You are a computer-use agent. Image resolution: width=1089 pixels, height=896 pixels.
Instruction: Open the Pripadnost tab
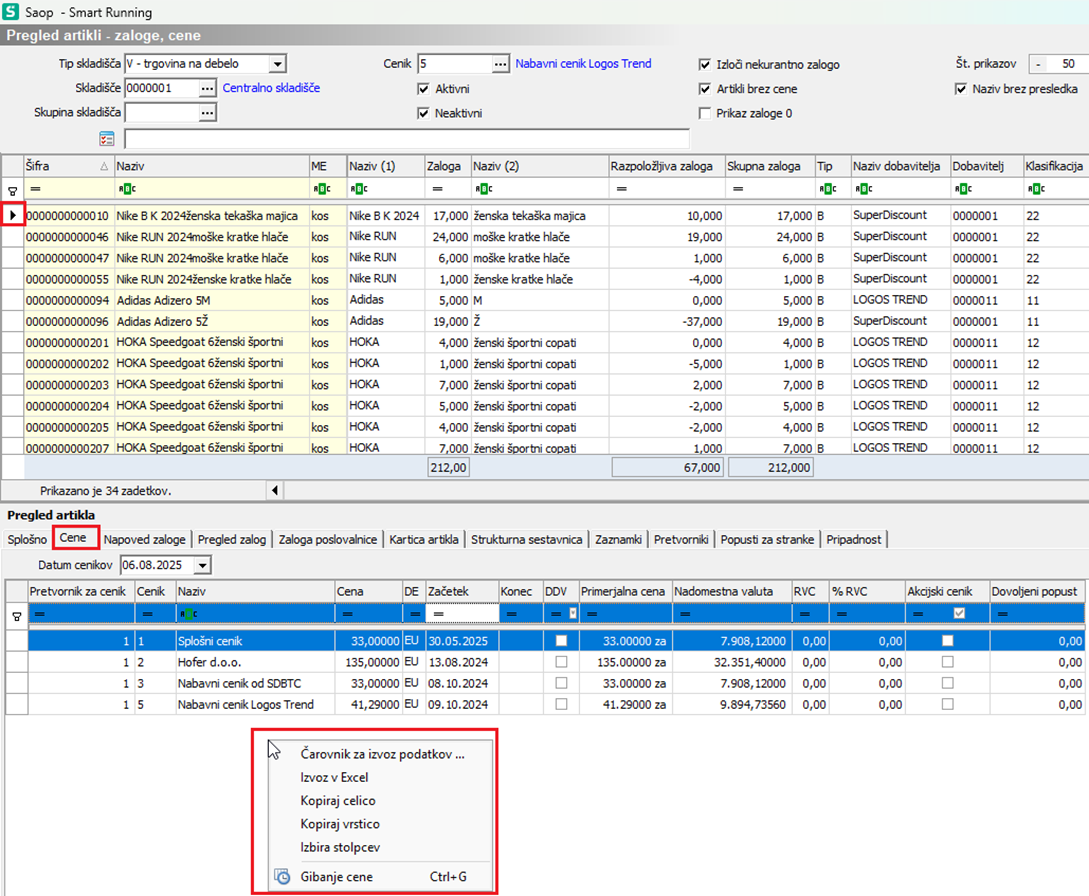tap(854, 540)
